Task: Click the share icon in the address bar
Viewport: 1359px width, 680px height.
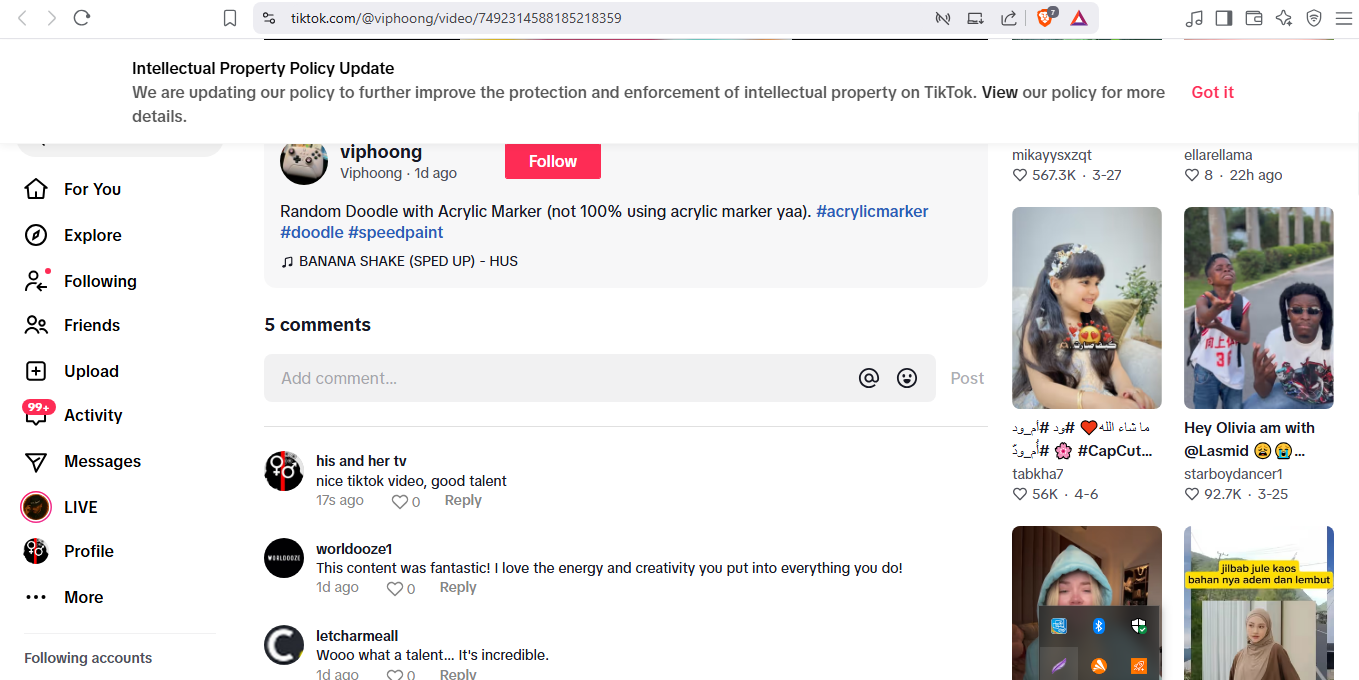Action: pyautogui.click(x=1008, y=18)
